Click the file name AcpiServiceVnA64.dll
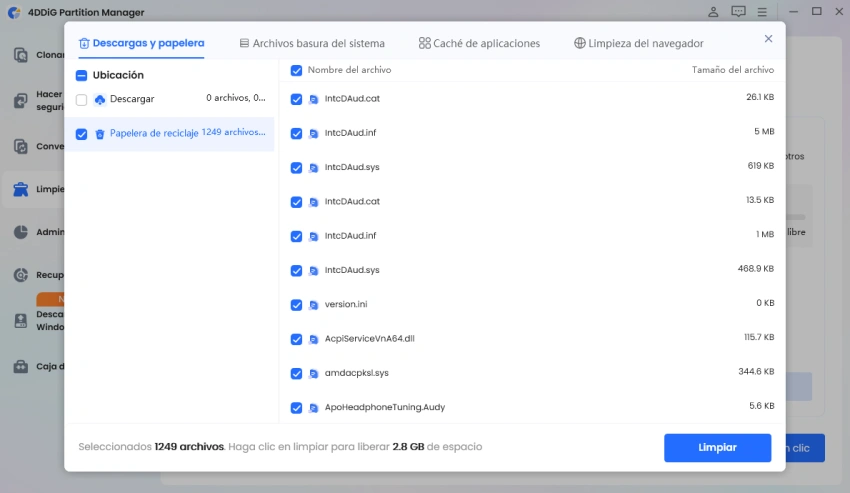This screenshot has height=493, width=850. [x=369, y=338]
